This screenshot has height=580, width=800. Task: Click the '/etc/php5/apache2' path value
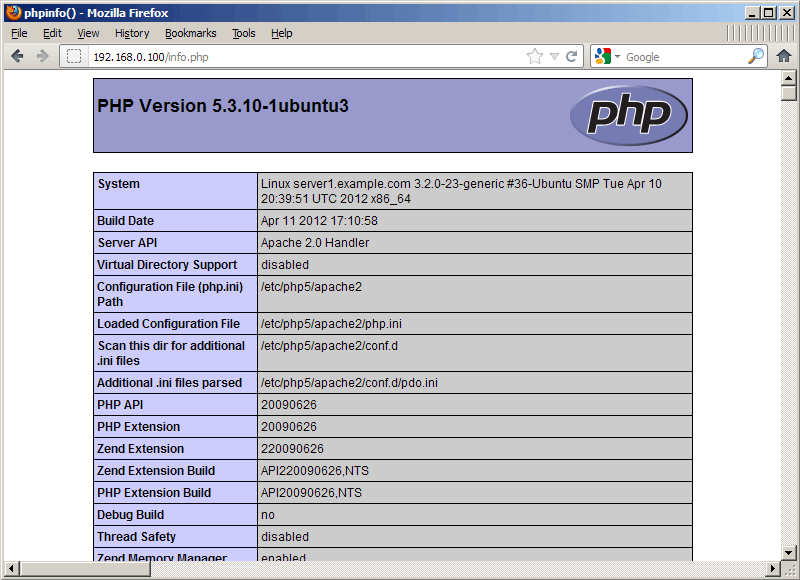pos(311,287)
